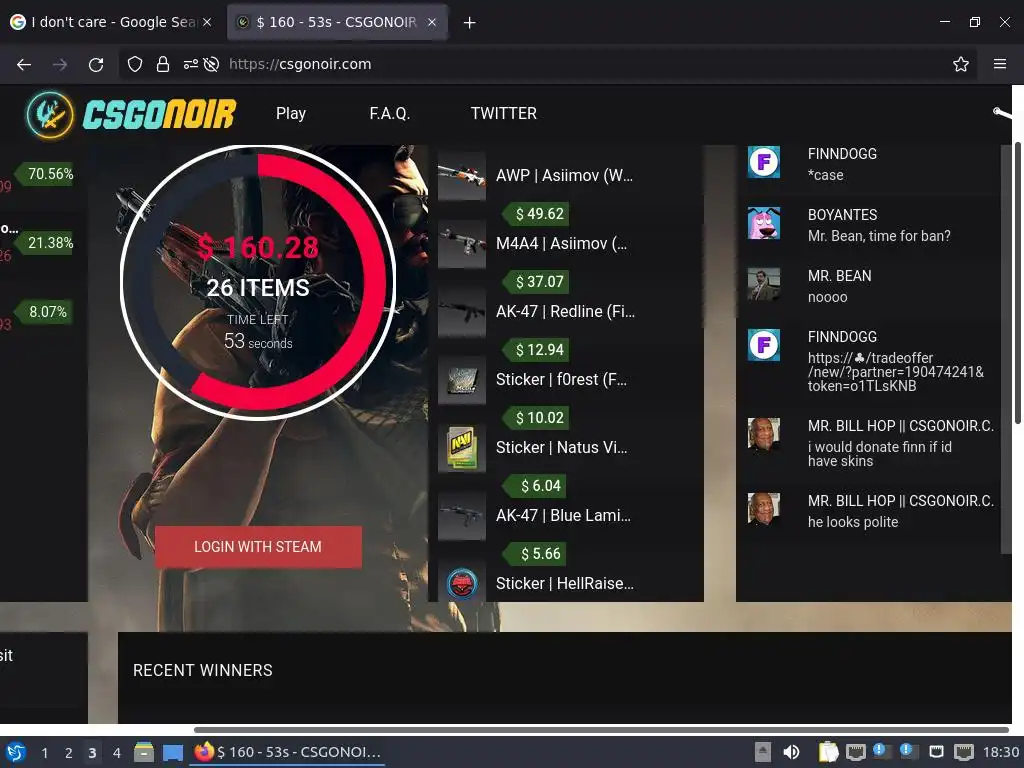
Task: Close the CSGONOIR tab
Action: 432,22
